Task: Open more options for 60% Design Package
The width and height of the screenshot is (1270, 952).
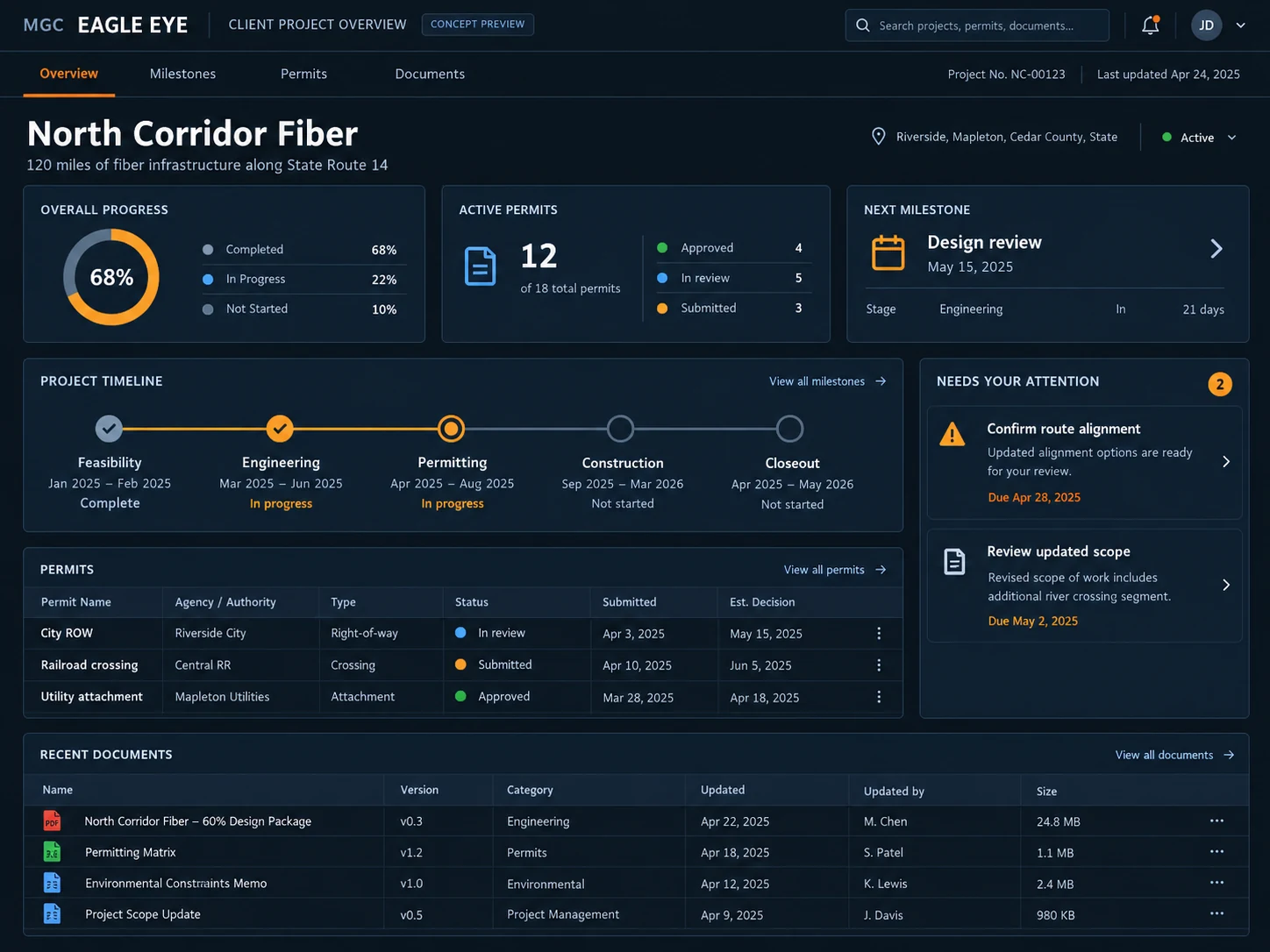Action: tap(1216, 821)
